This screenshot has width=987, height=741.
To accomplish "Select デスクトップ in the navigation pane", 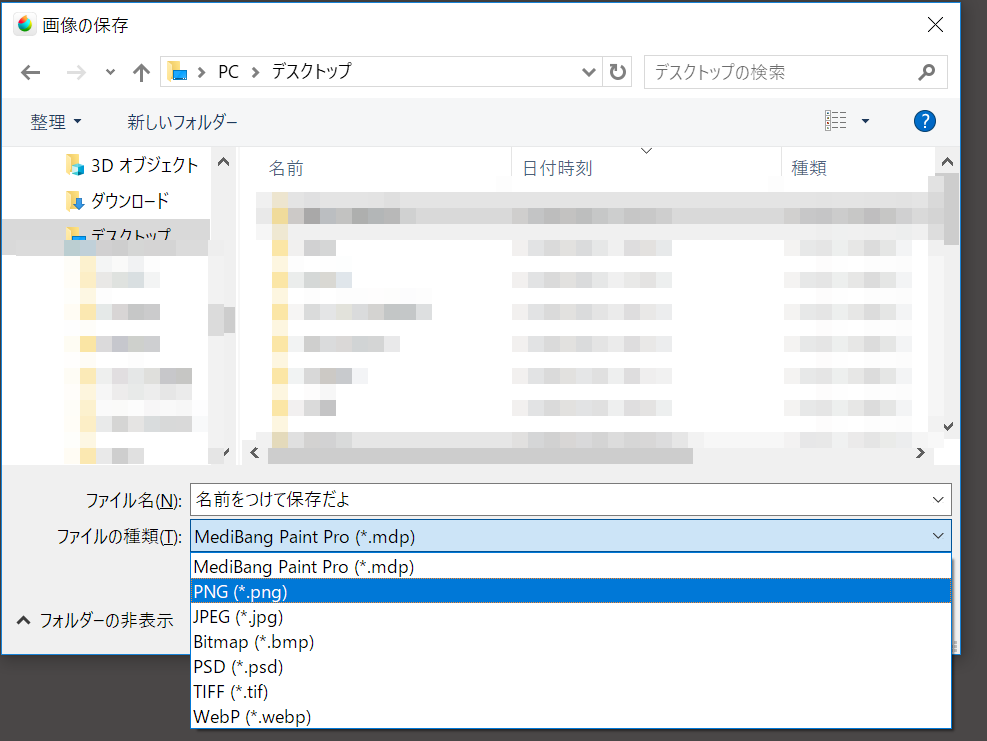I will click(106, 234).
